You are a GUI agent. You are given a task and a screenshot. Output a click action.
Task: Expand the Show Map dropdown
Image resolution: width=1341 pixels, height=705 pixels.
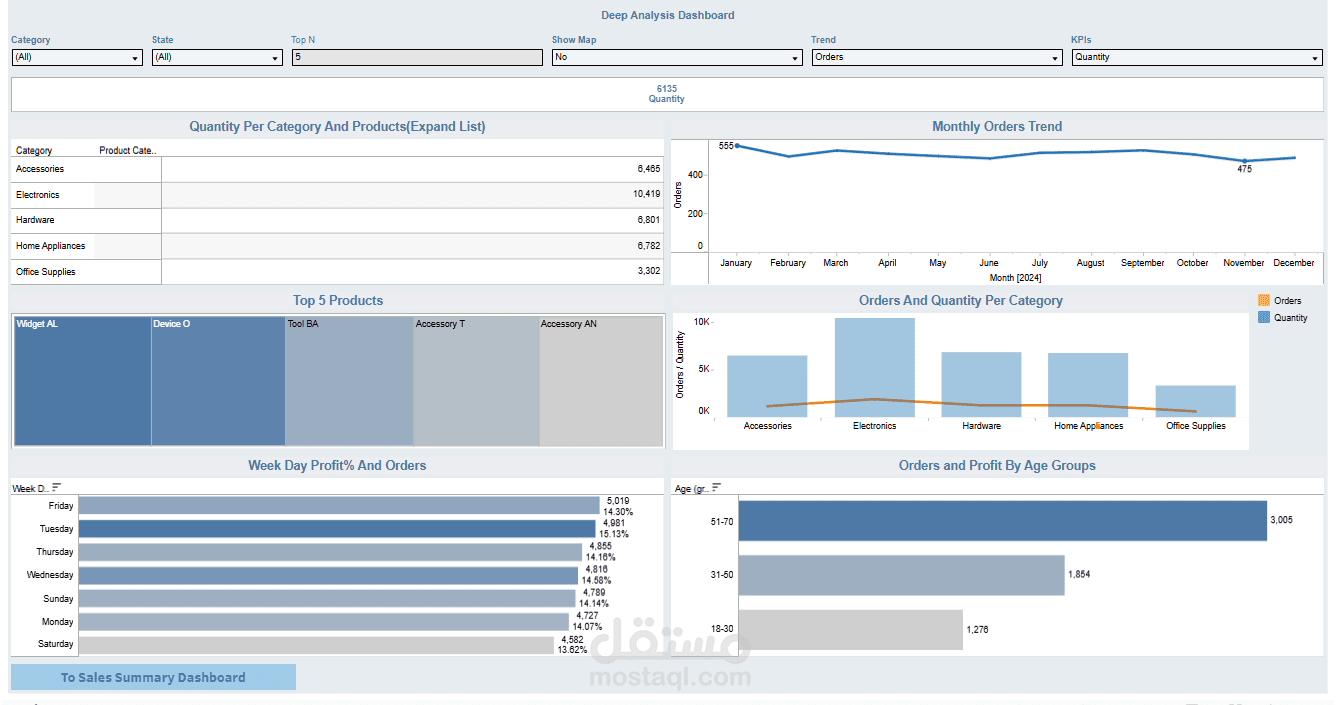point(677,58)
